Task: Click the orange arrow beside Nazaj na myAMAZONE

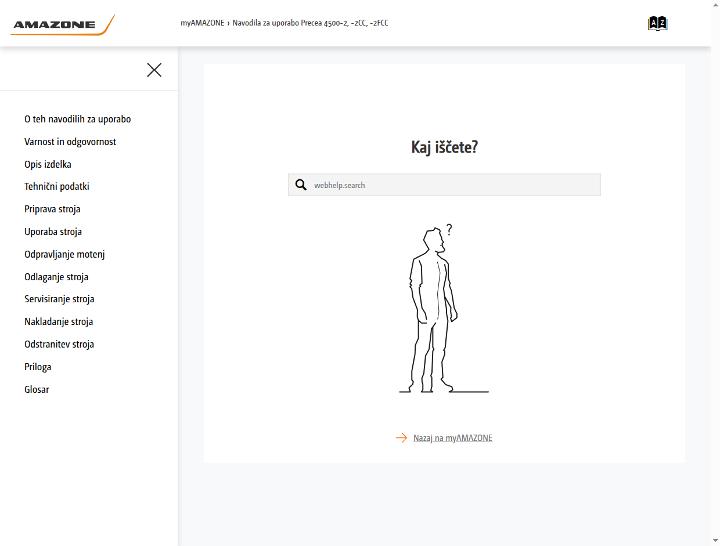Action: [x=401, y=438]
